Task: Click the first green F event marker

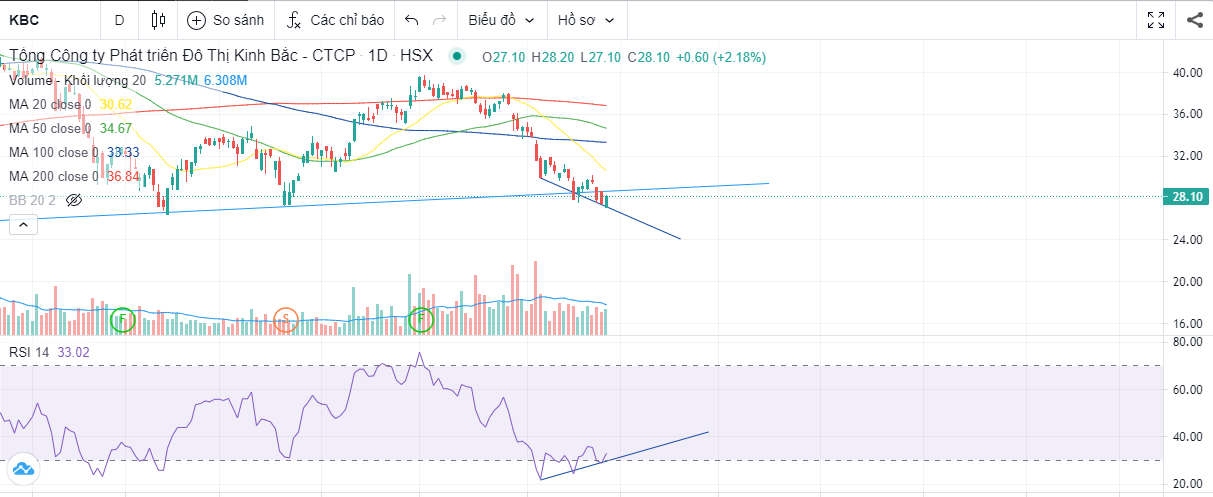Action: [122, 320]
